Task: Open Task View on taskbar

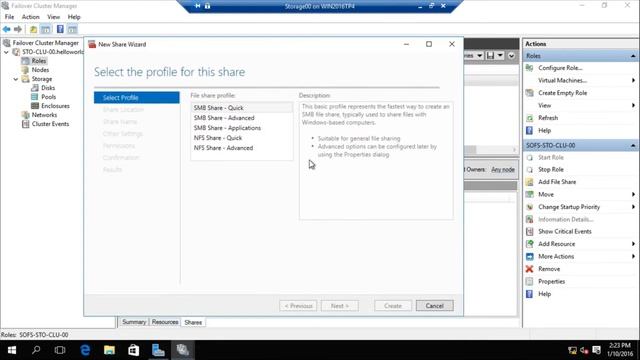Action: click(60, 350)
